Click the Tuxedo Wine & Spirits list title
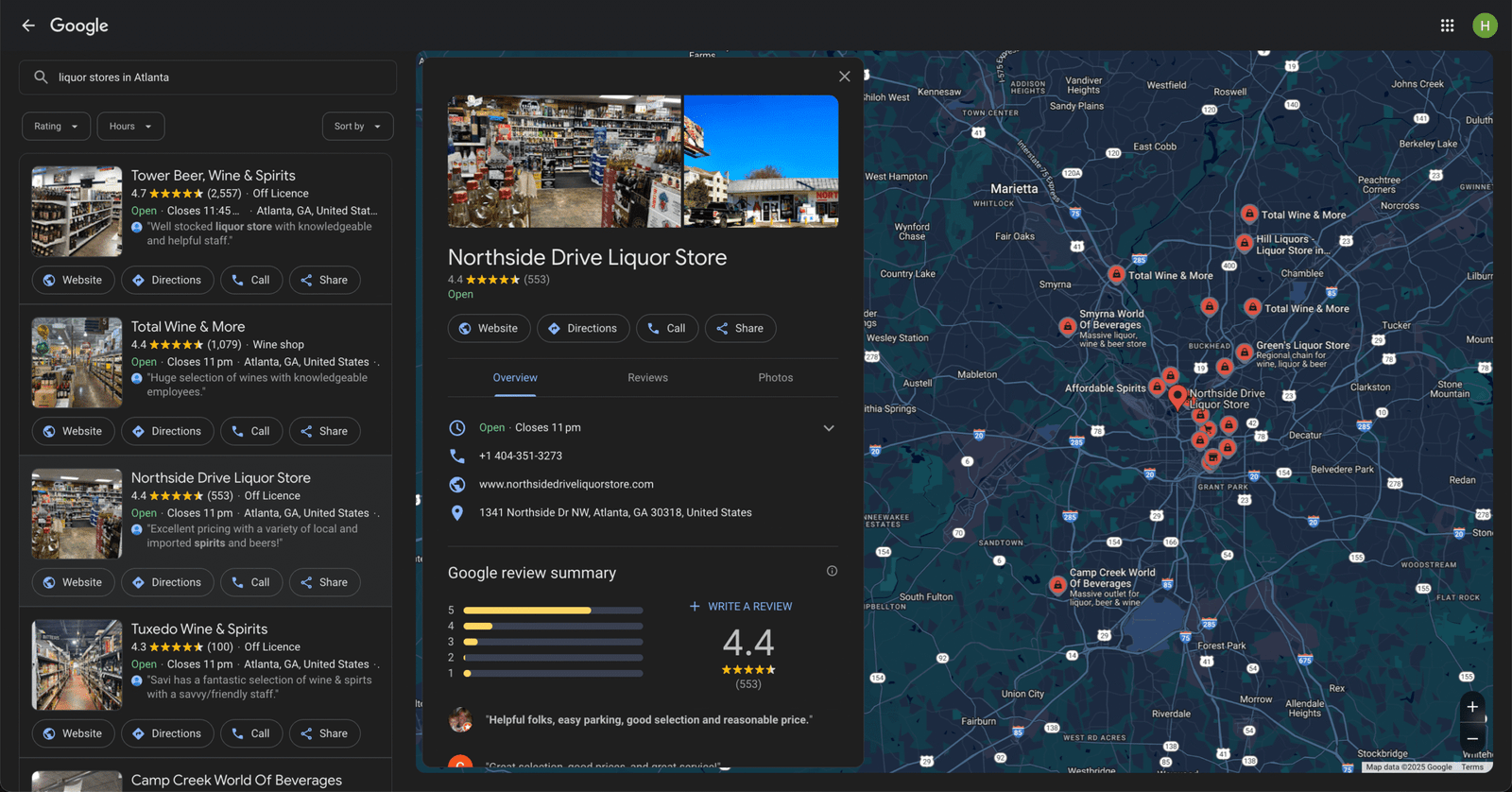This screenshot has width=1512, height=792. point(199,629)
